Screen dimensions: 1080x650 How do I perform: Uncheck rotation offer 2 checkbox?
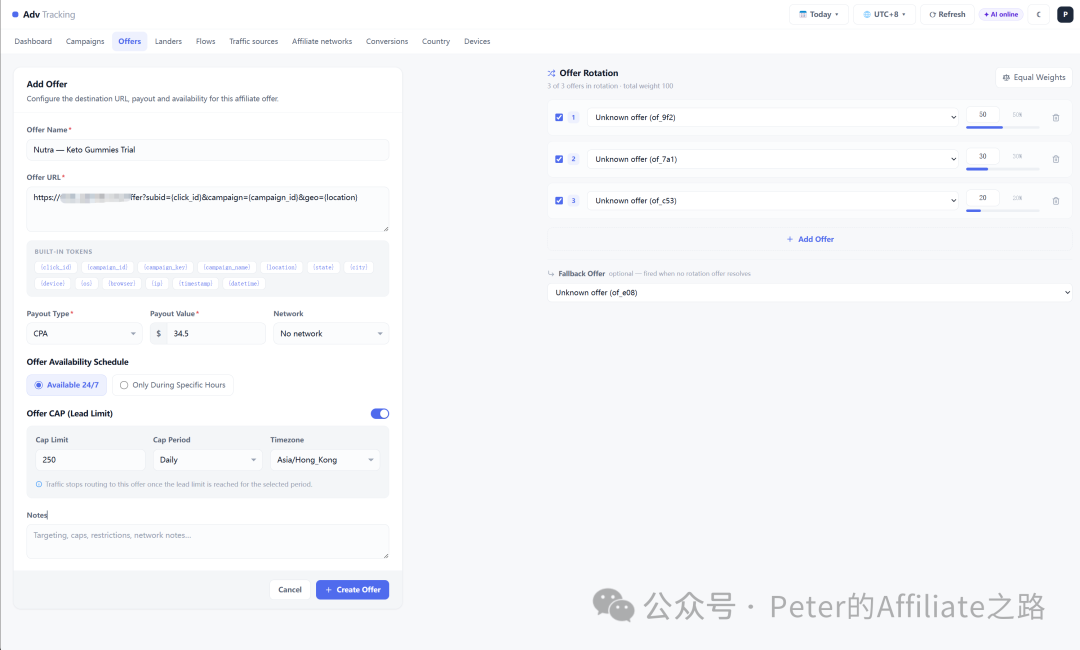click(559, 159)
